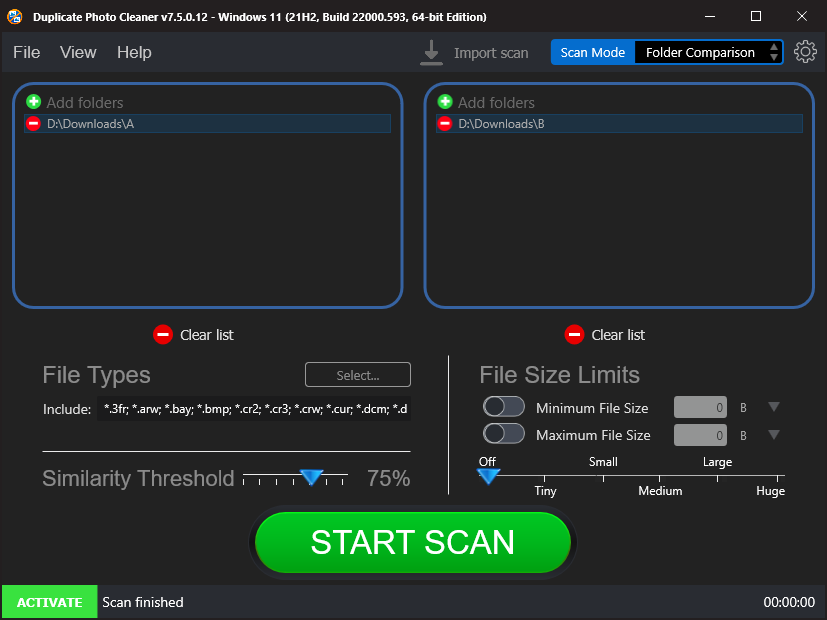827x620 pixels.
Task: Click the START SCAN button
Action: 412,542
